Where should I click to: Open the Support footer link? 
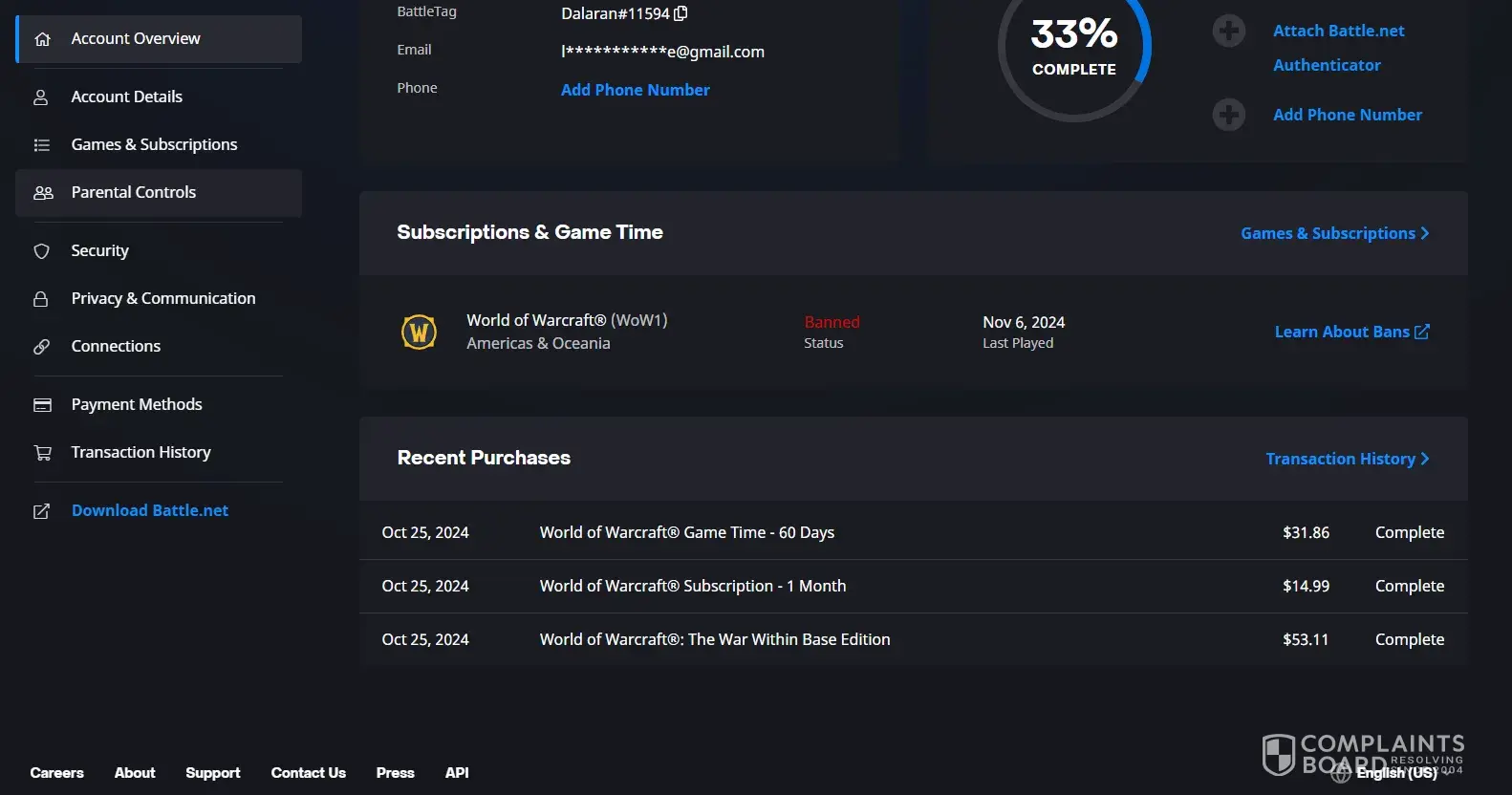point(212,773)
